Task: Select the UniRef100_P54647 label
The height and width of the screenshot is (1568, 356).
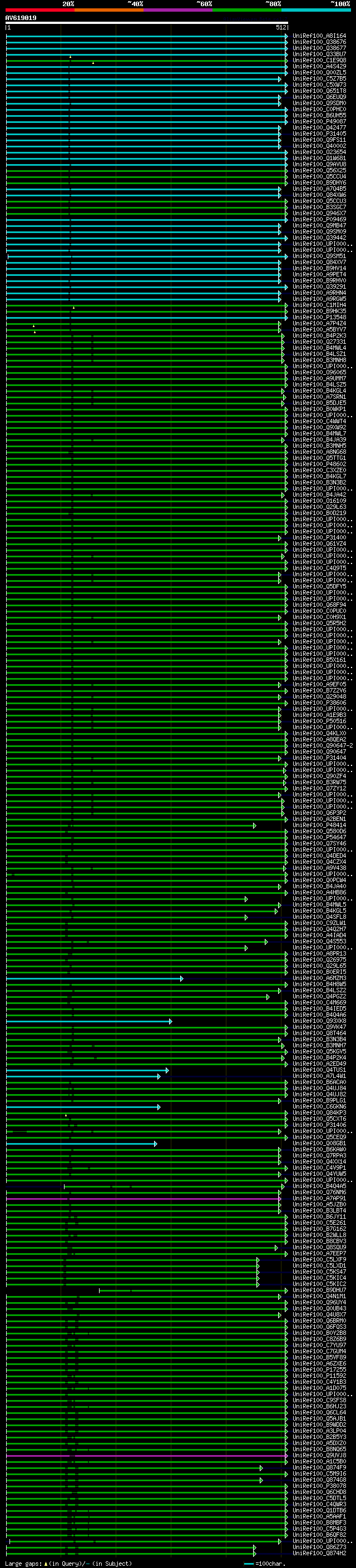Action: (319, 838)
